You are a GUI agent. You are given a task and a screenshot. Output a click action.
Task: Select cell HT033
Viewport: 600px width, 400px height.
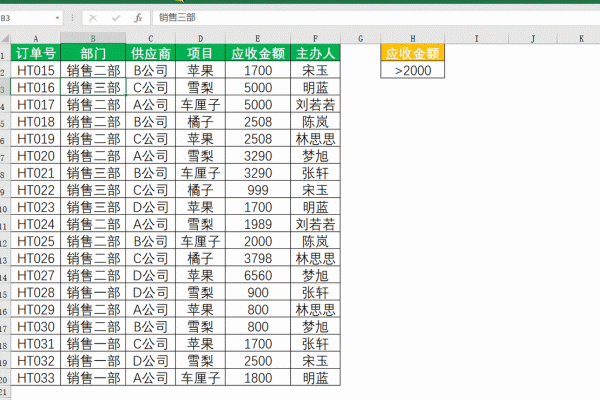(x=36, y=378)
